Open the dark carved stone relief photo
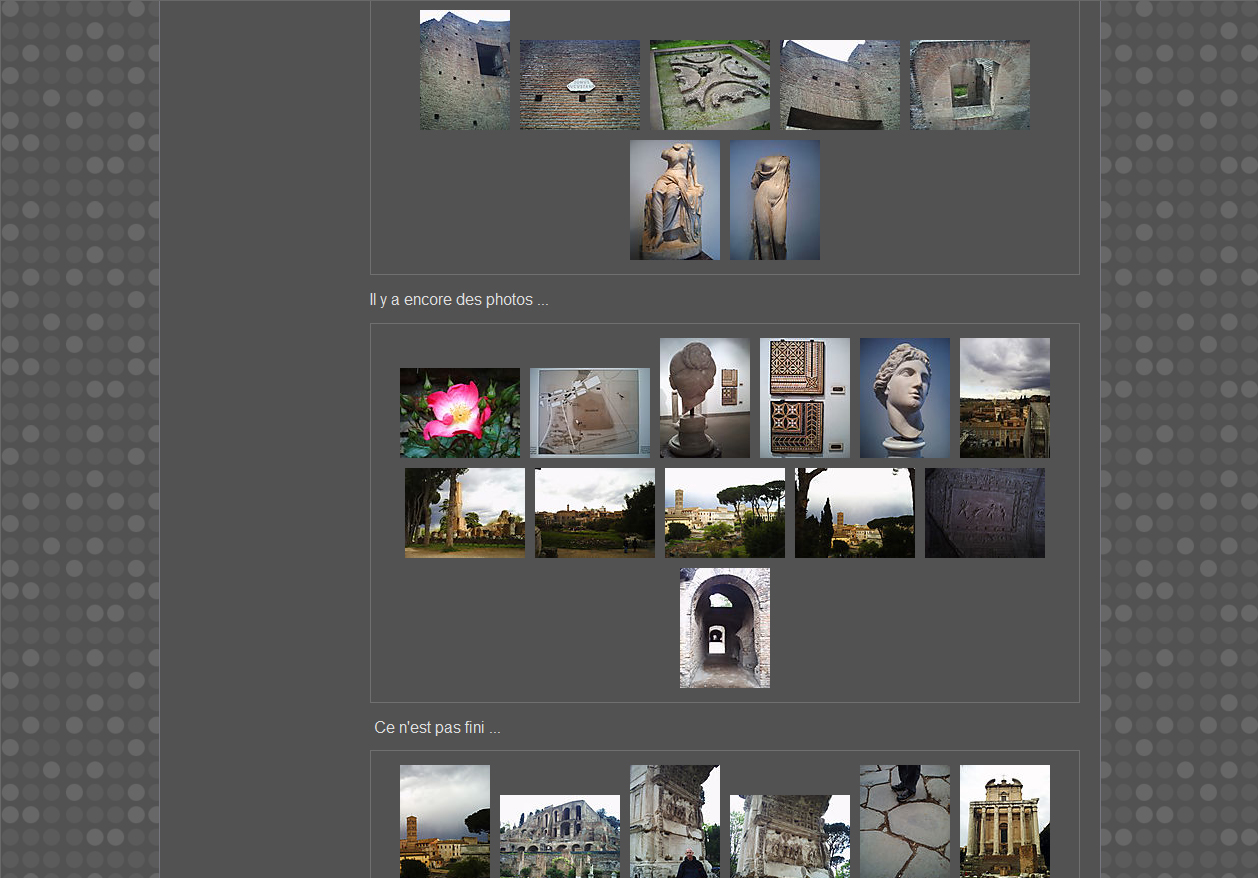1258x878 pixels. [x=984, y=513]
